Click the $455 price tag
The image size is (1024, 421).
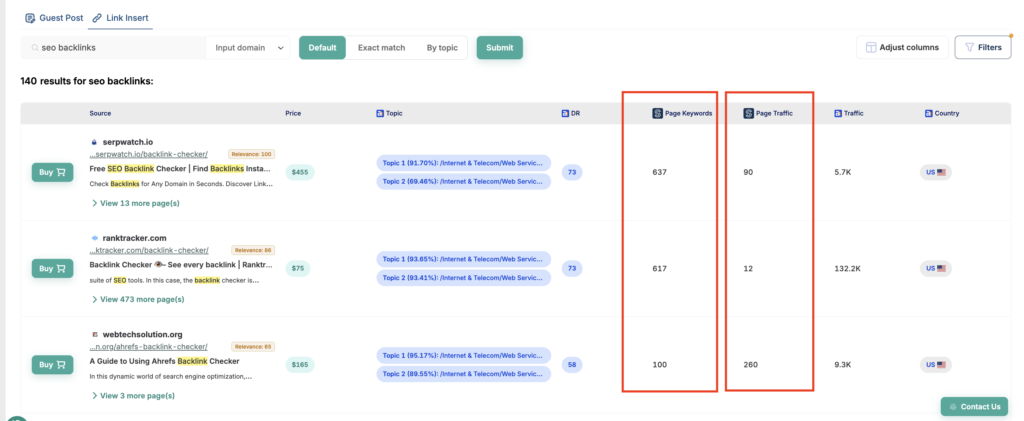click(300, 172)
